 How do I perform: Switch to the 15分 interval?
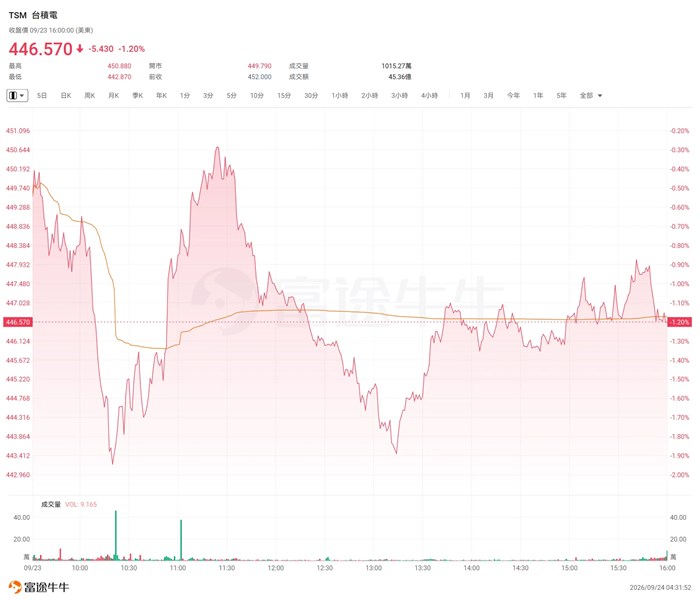click(284, 96)
